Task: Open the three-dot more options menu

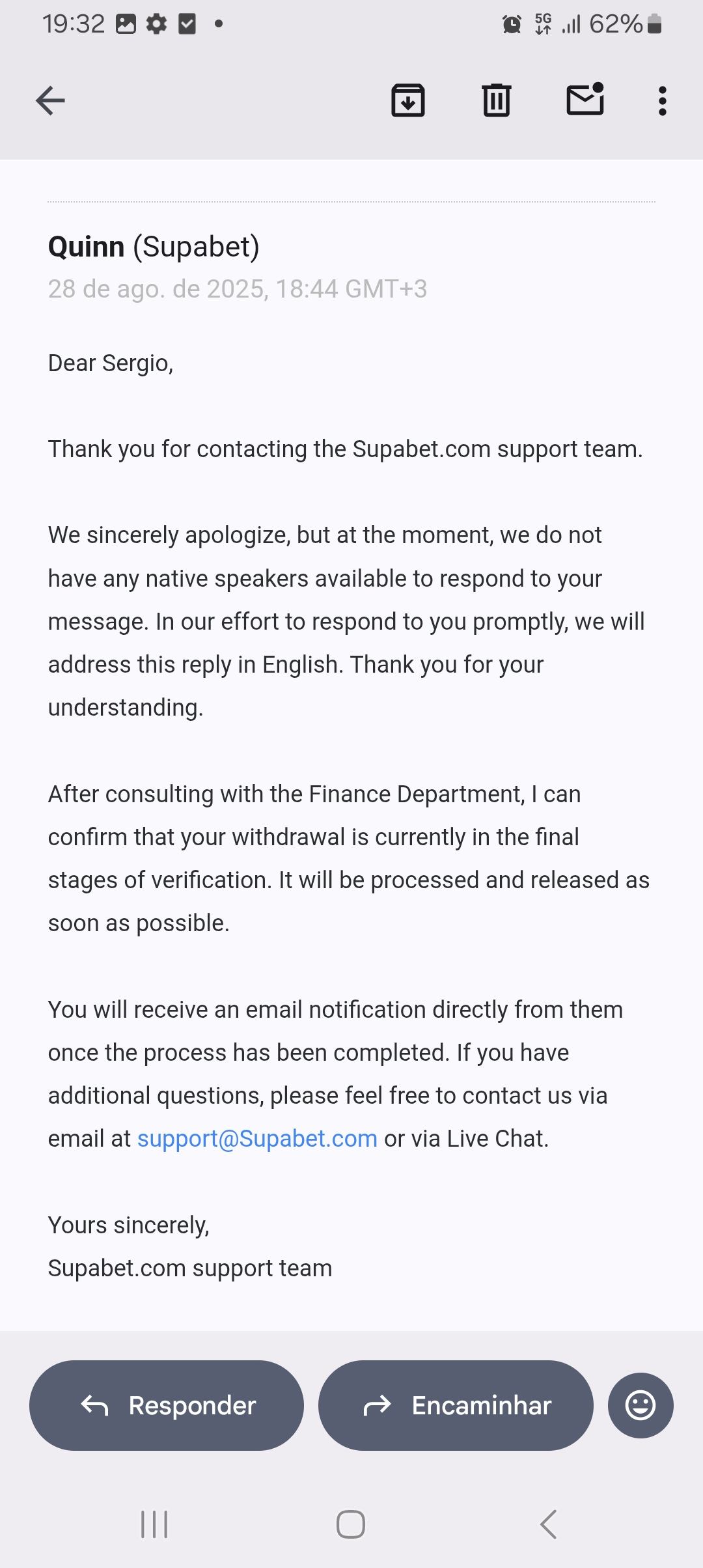Action: (x=662, y=101)
